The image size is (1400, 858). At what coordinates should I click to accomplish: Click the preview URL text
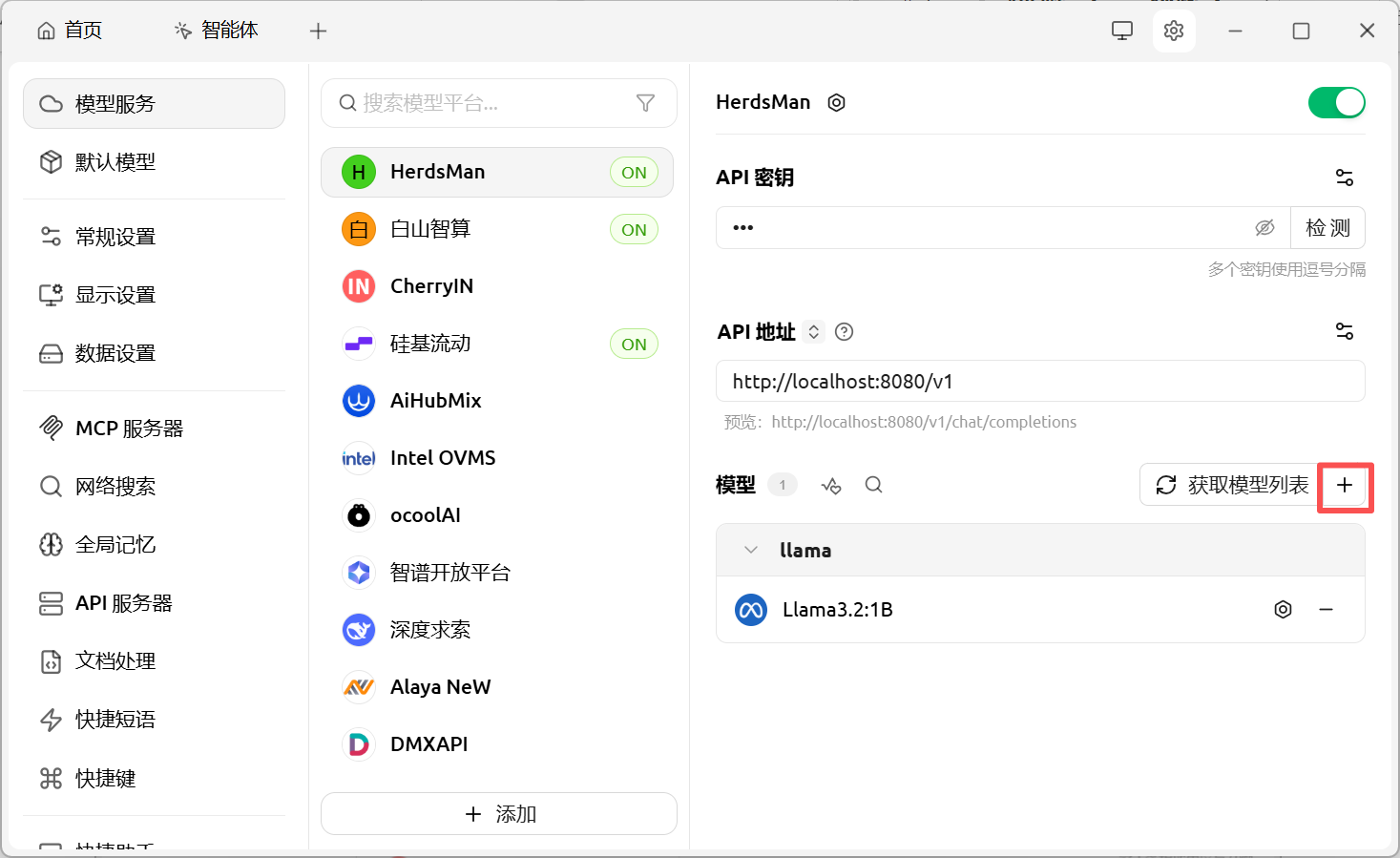tap(924, 422)
